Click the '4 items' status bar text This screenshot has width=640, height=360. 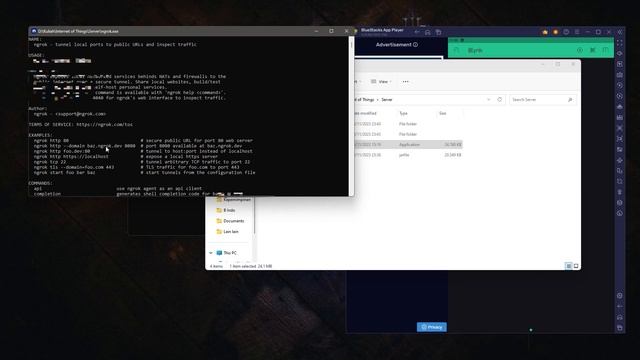coord(216,266)
